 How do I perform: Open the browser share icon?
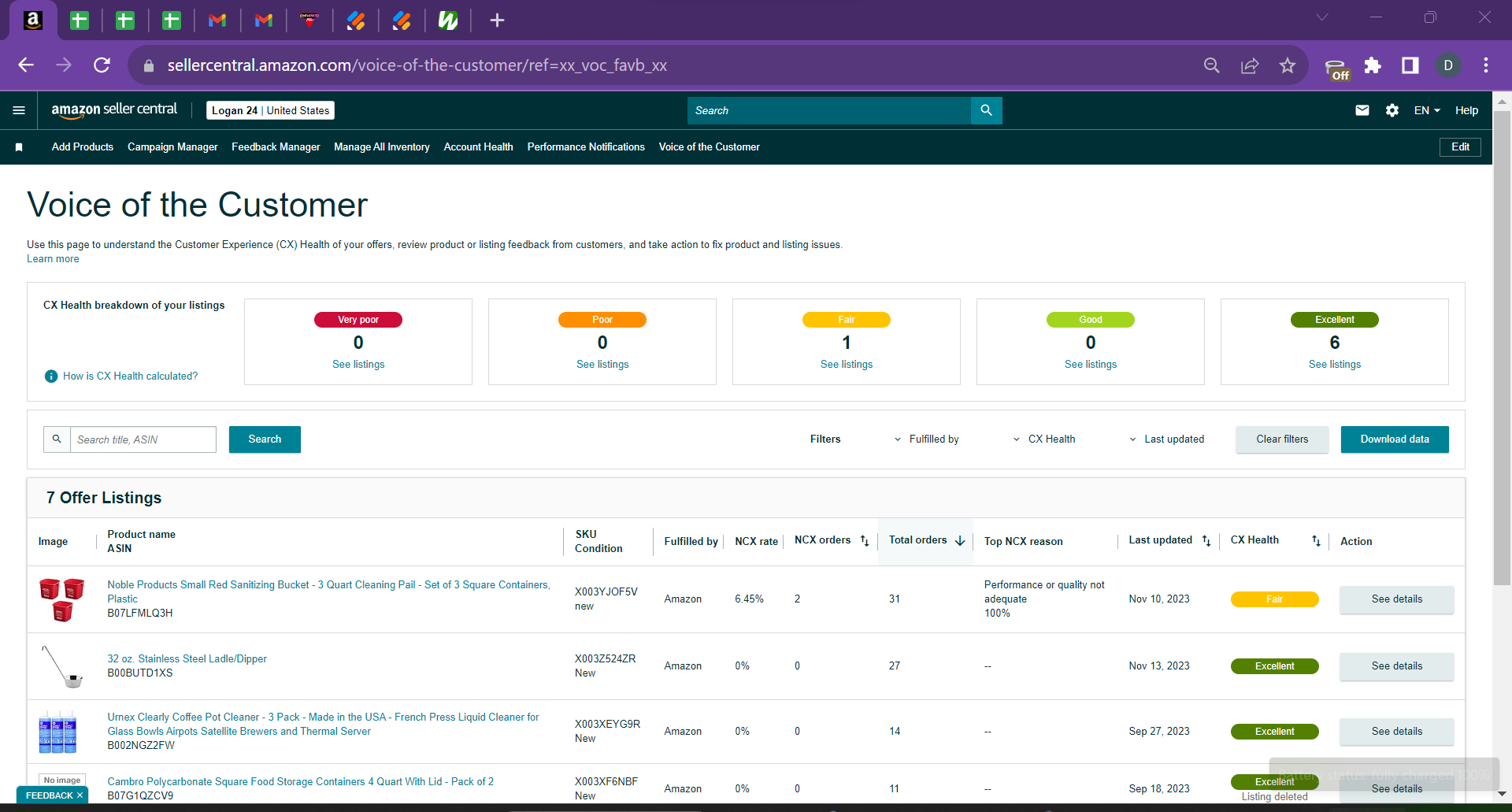click(x=1250, y=65)
